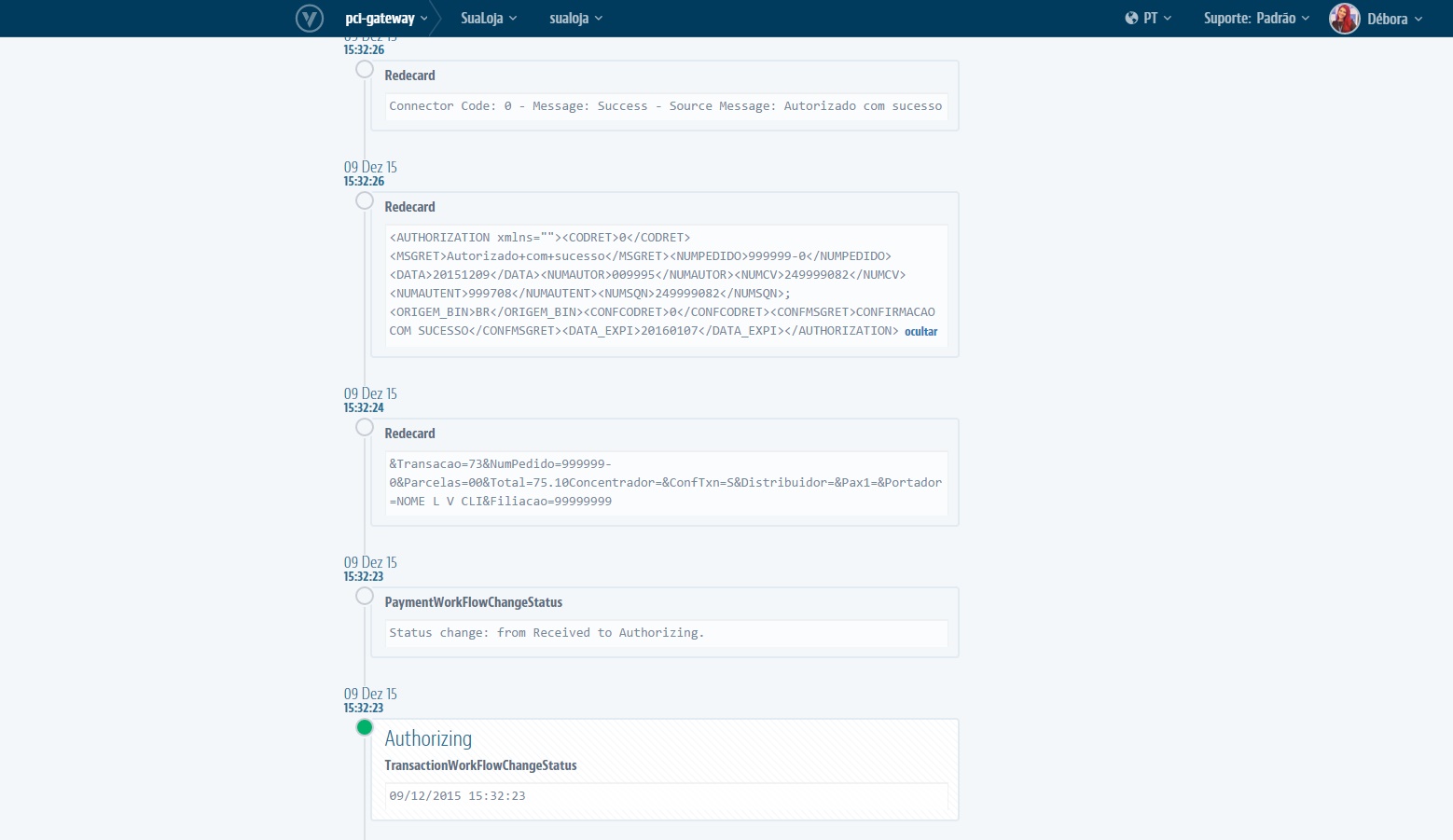Click the Authorizing status heading
This screenshot has height=840, width=1453.
click(x=428, y=738)
